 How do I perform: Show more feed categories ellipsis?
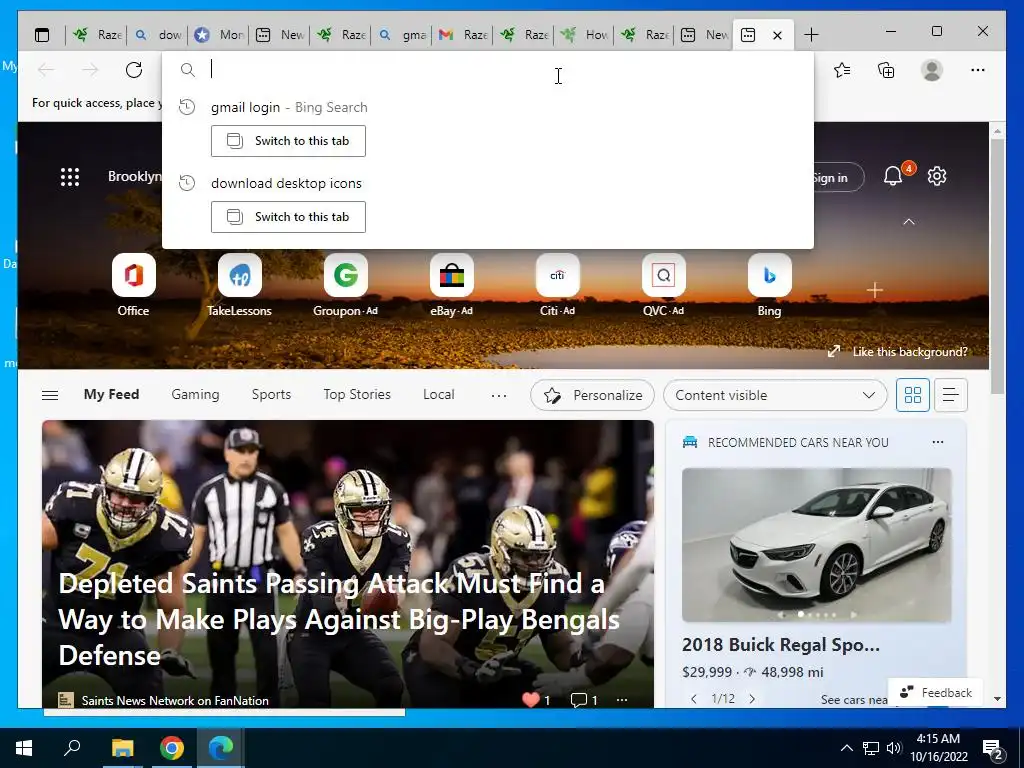(499, 395)
